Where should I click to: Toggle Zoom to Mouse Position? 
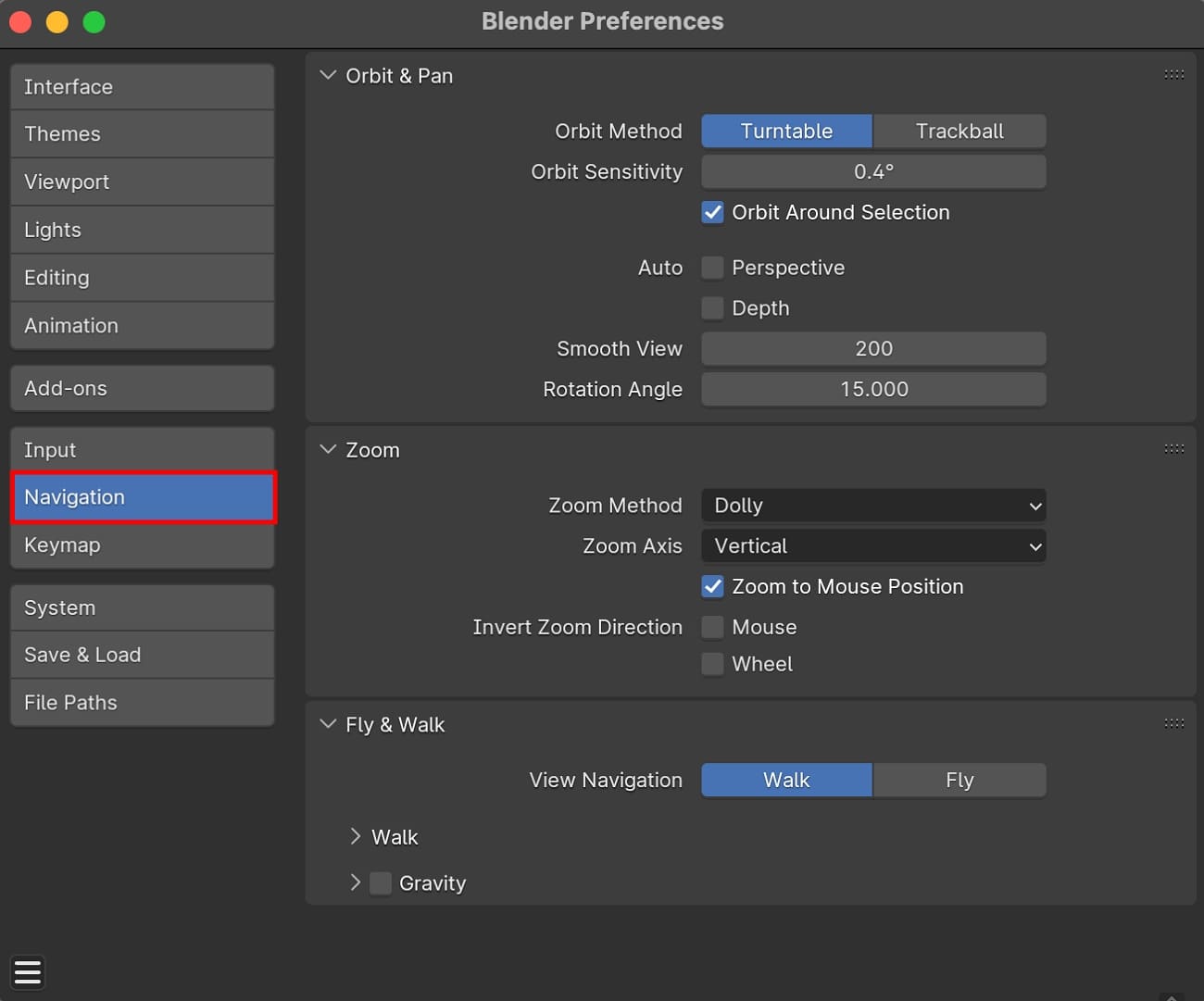712,586
